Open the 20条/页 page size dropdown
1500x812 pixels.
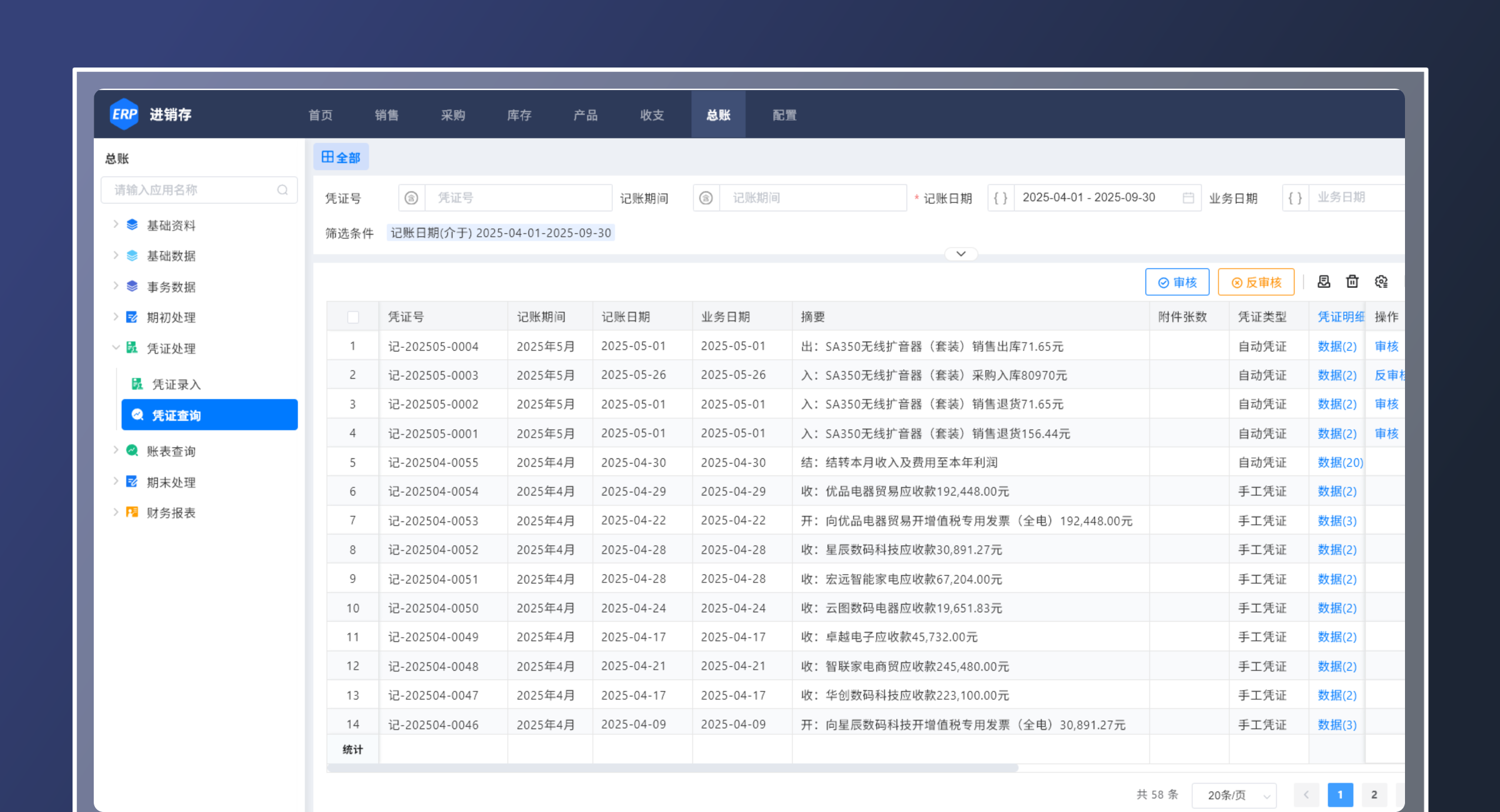point(1234,795)
